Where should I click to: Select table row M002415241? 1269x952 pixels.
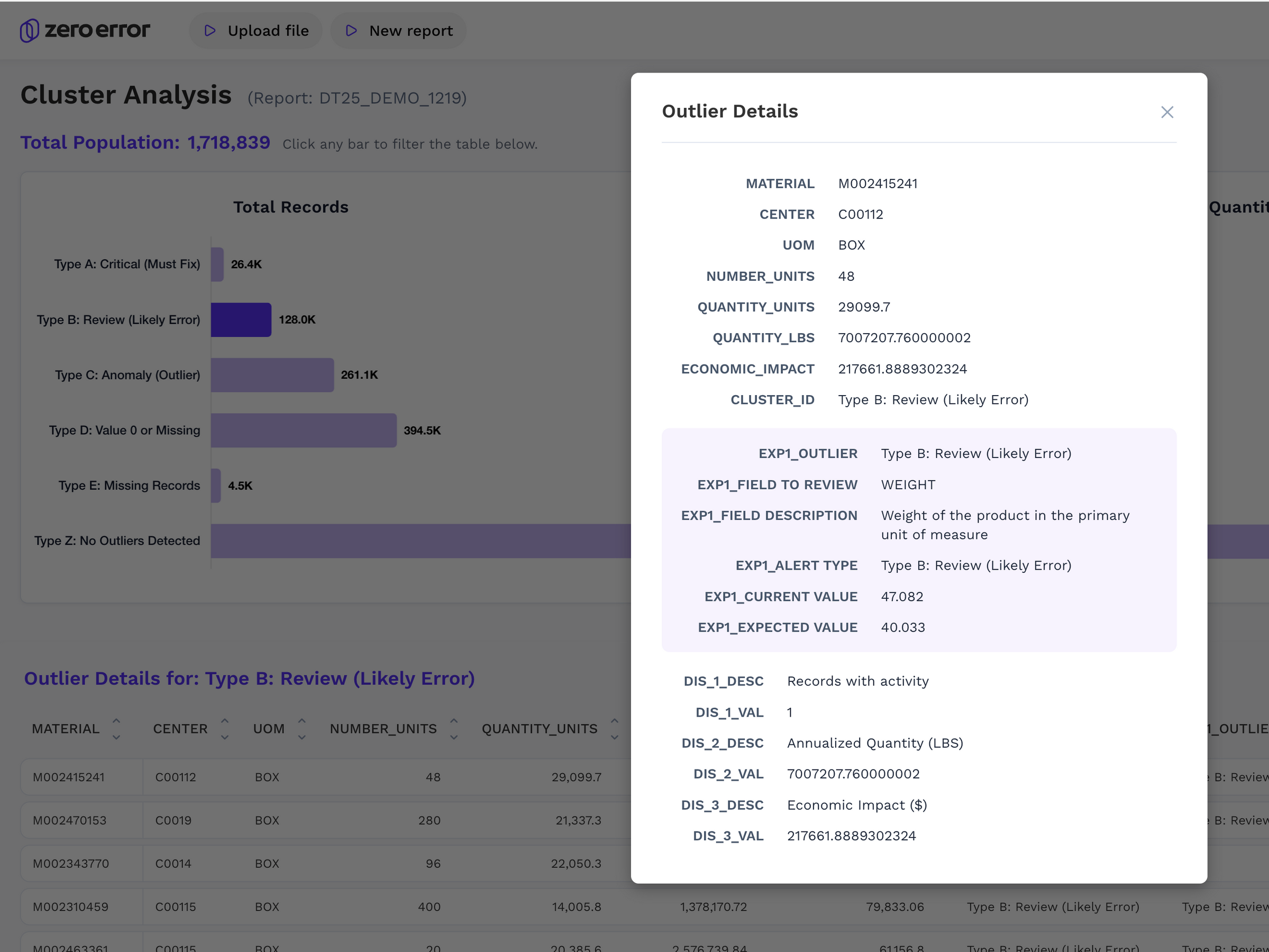coord(326,777)
